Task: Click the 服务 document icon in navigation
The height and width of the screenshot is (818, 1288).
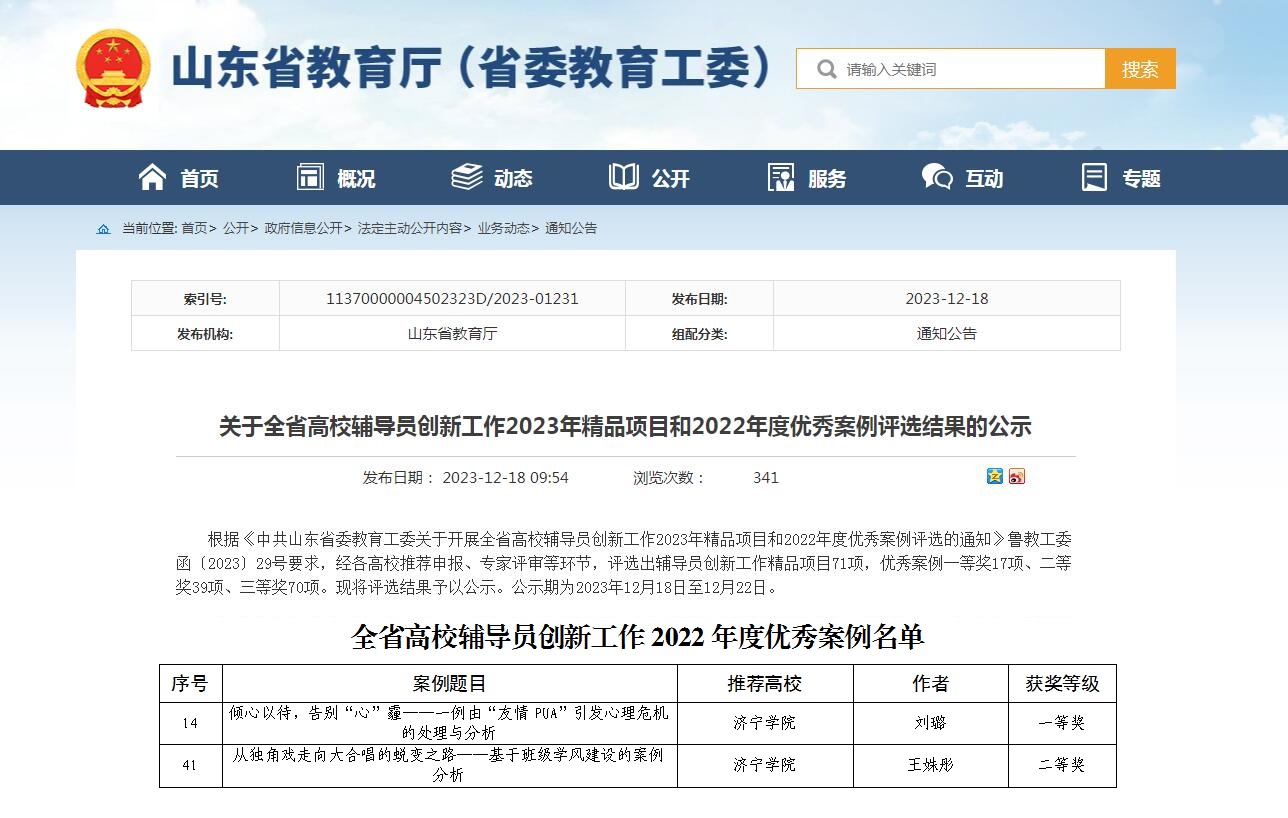Action: pos(781,178)
